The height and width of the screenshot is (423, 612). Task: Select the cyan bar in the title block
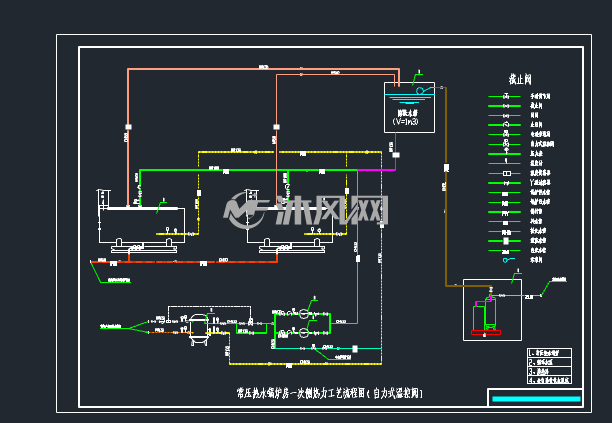[x=536, y=399]
